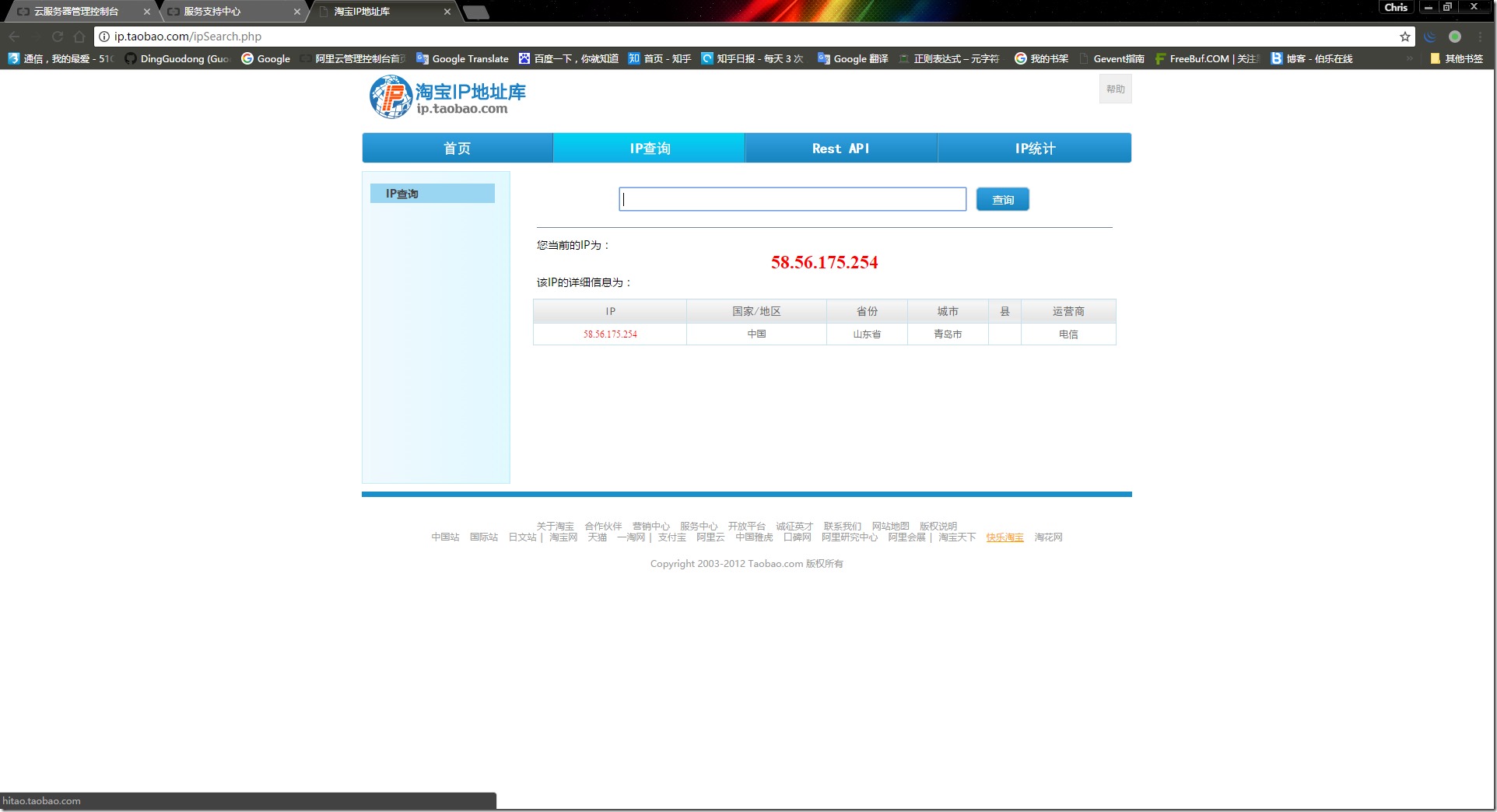Click the 58.56.175.254 table cell
The image size is (1497, 812).
click(x=610, y=334)
